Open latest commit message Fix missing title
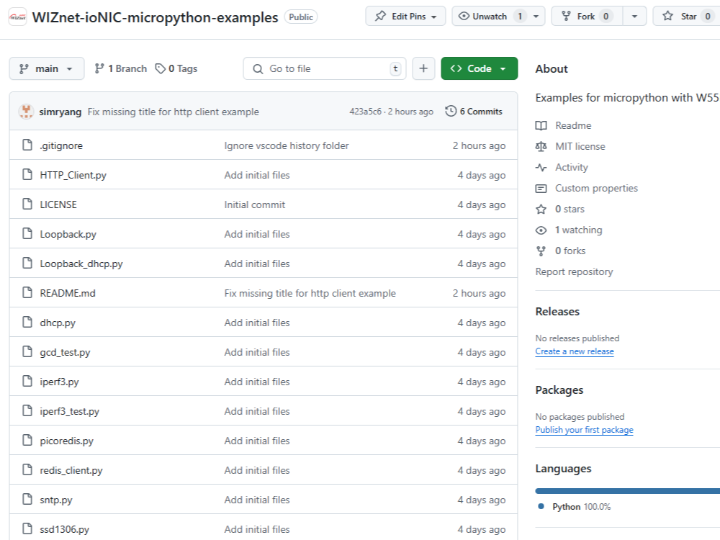The height and width of the screenshot is (540, 720). 173,112
